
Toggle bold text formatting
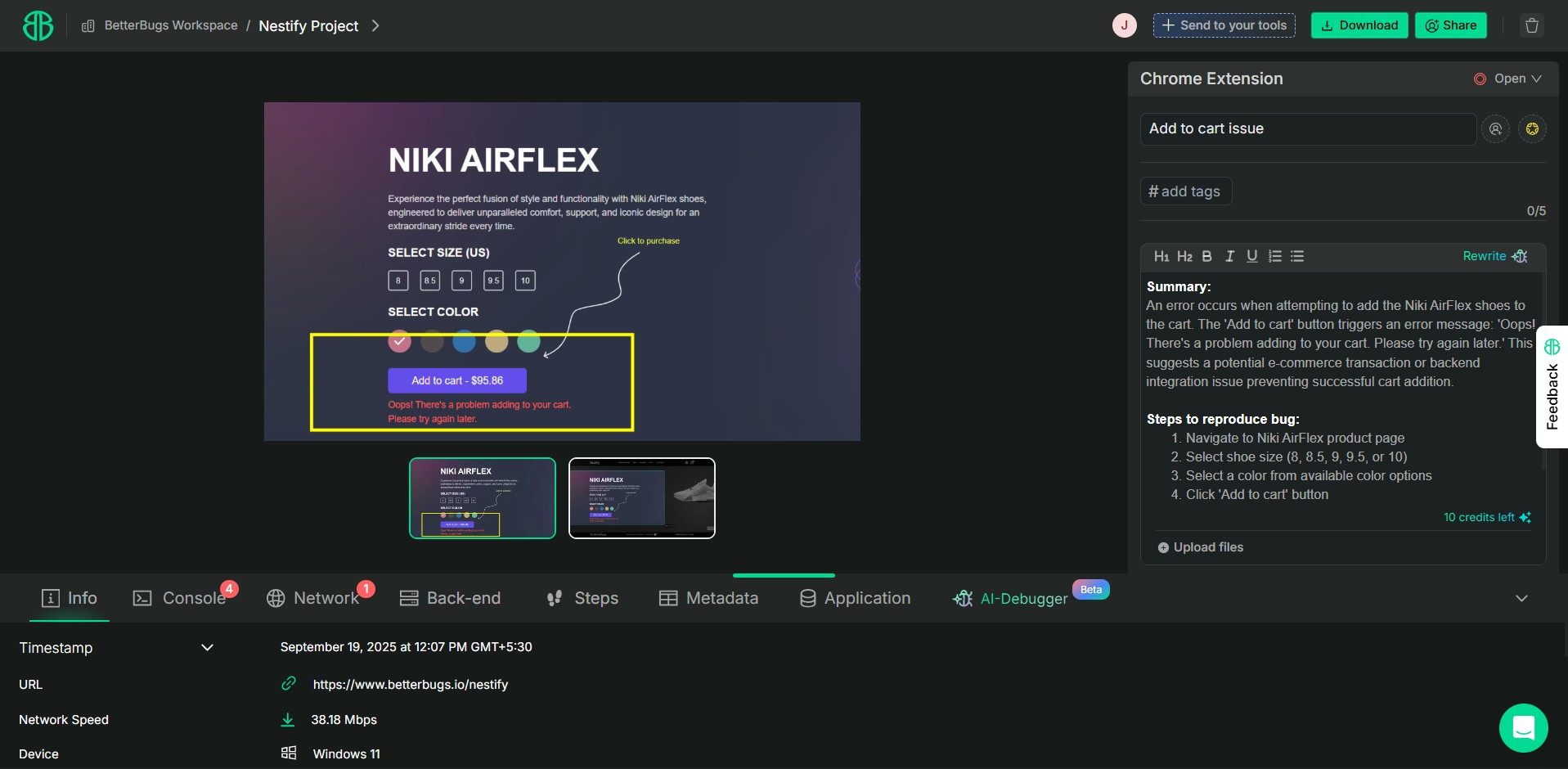(x=1206, y=257)
